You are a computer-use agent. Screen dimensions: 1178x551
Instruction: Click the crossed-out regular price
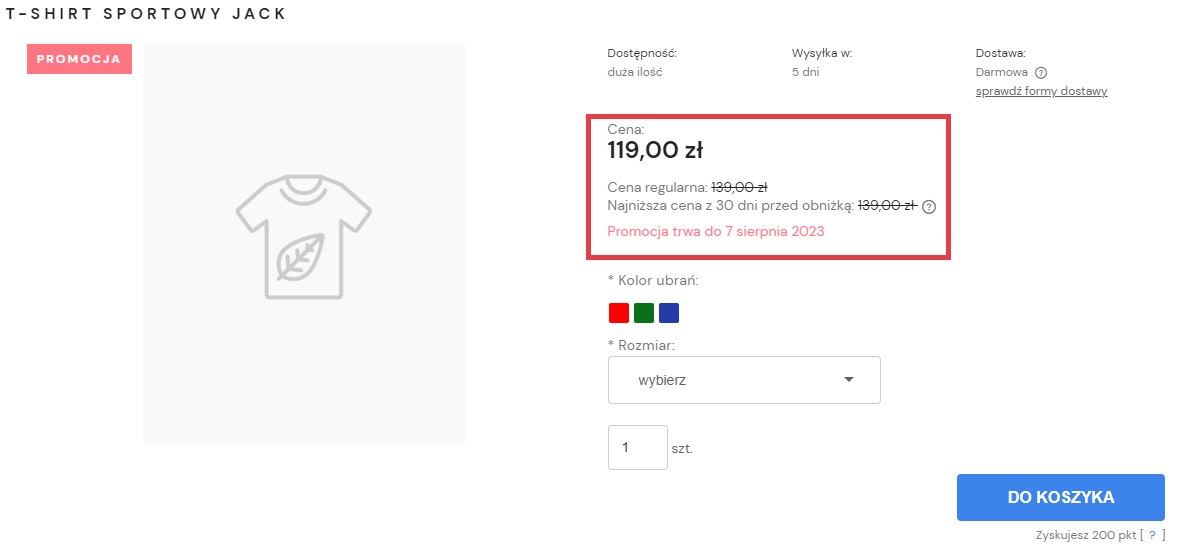[739, 187]
